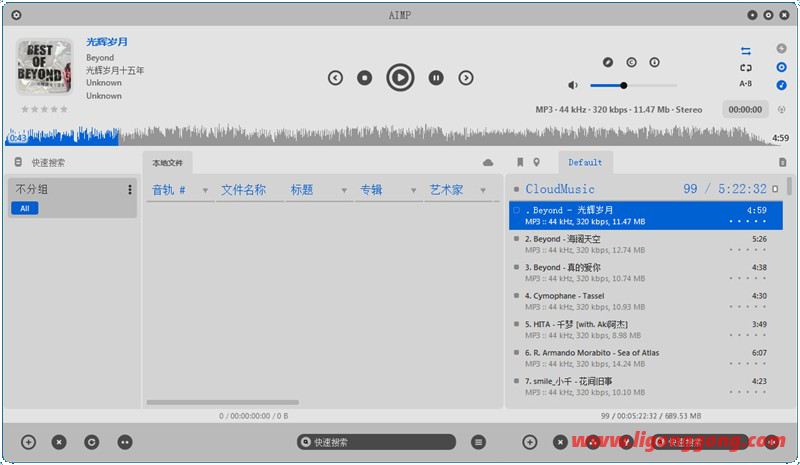Toggle the square marker of track 4 Tassel

516,296
